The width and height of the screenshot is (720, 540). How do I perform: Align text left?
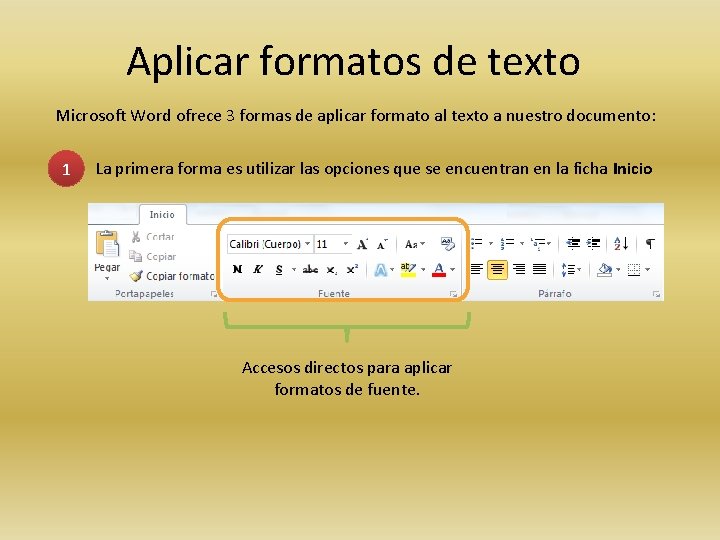click(x=477, y=269)
